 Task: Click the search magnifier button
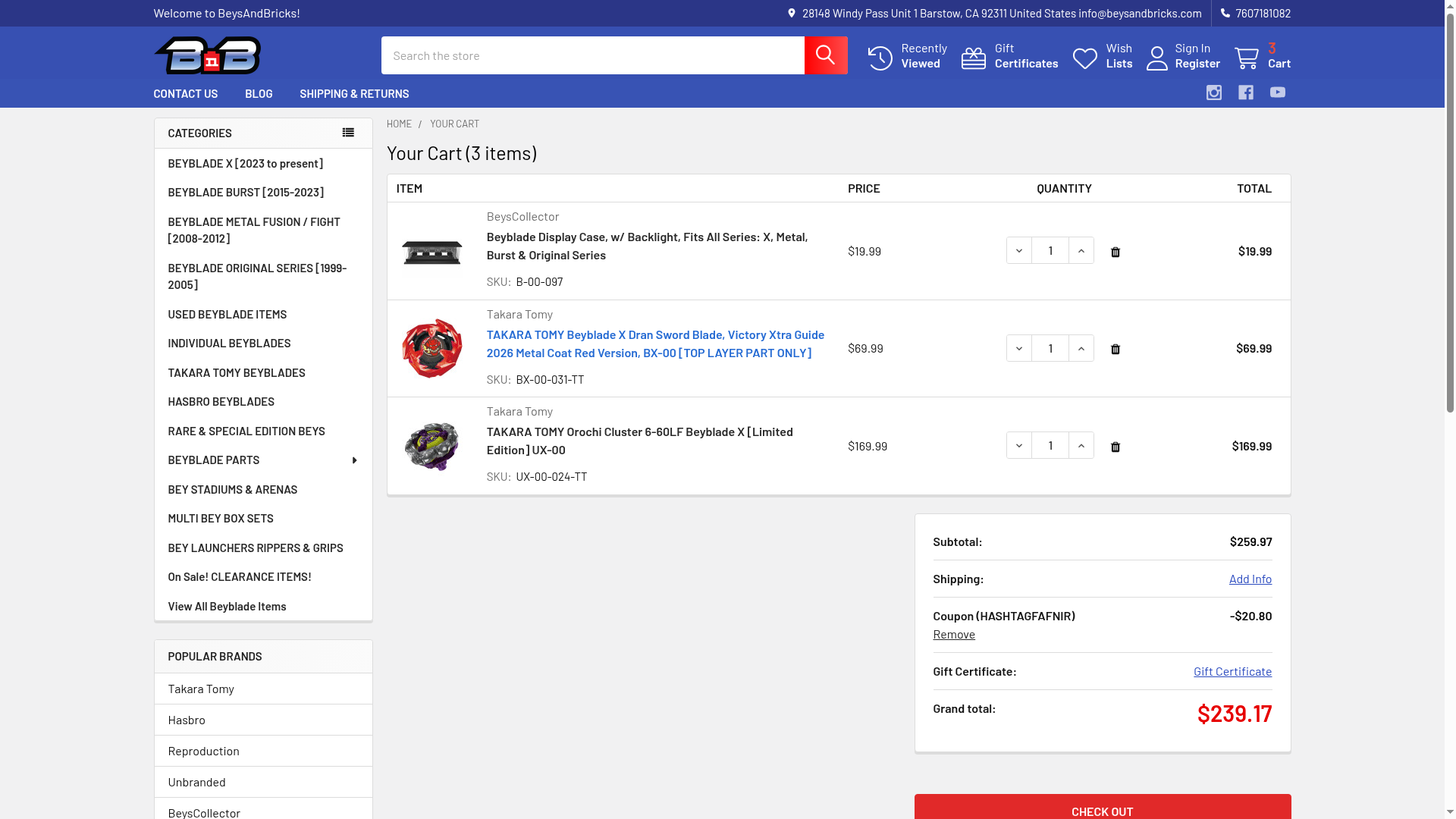pos(825,55)
